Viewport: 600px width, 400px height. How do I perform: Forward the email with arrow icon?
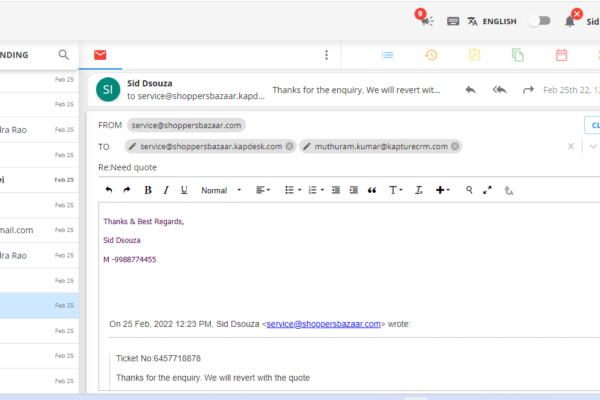tap(528, 90)
